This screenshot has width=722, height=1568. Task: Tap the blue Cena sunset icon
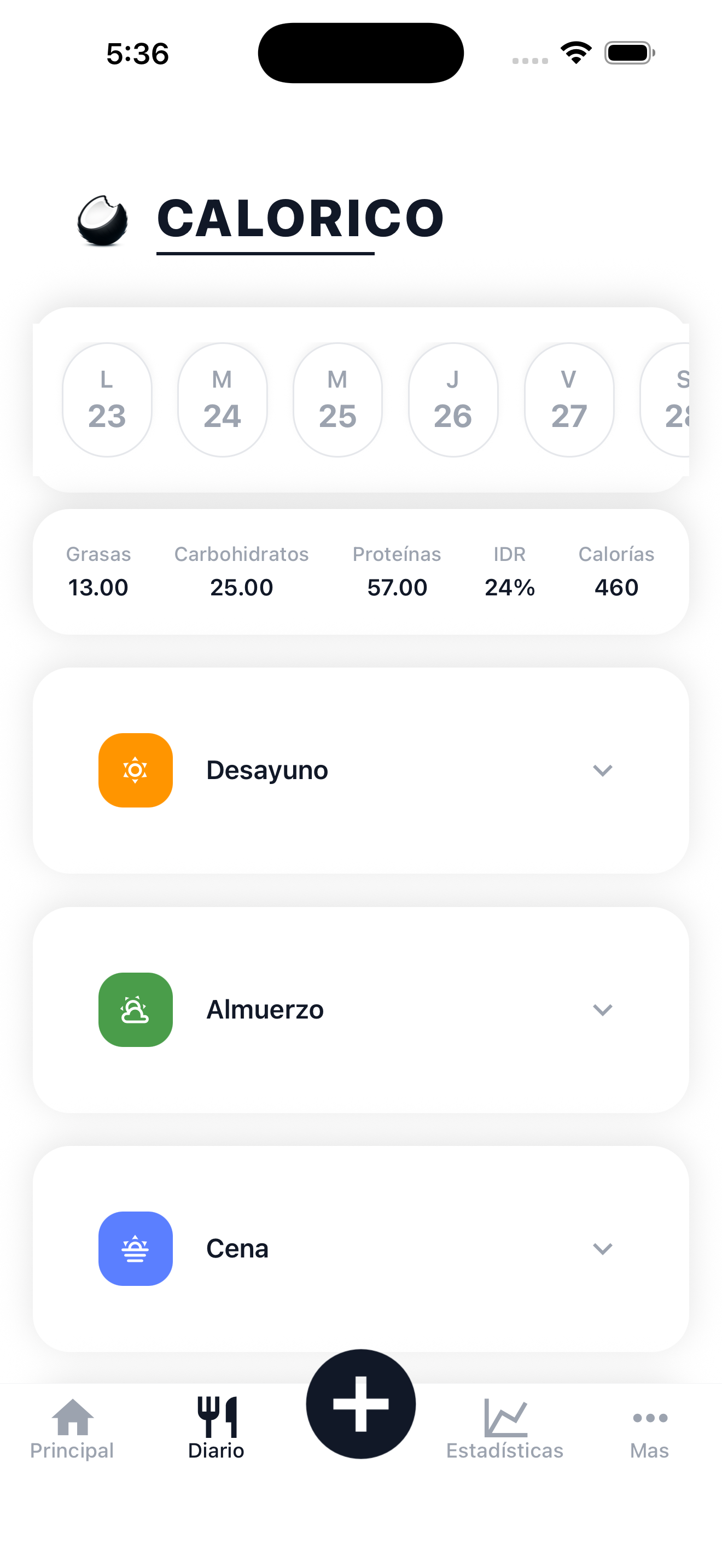tap(135, 1248)
